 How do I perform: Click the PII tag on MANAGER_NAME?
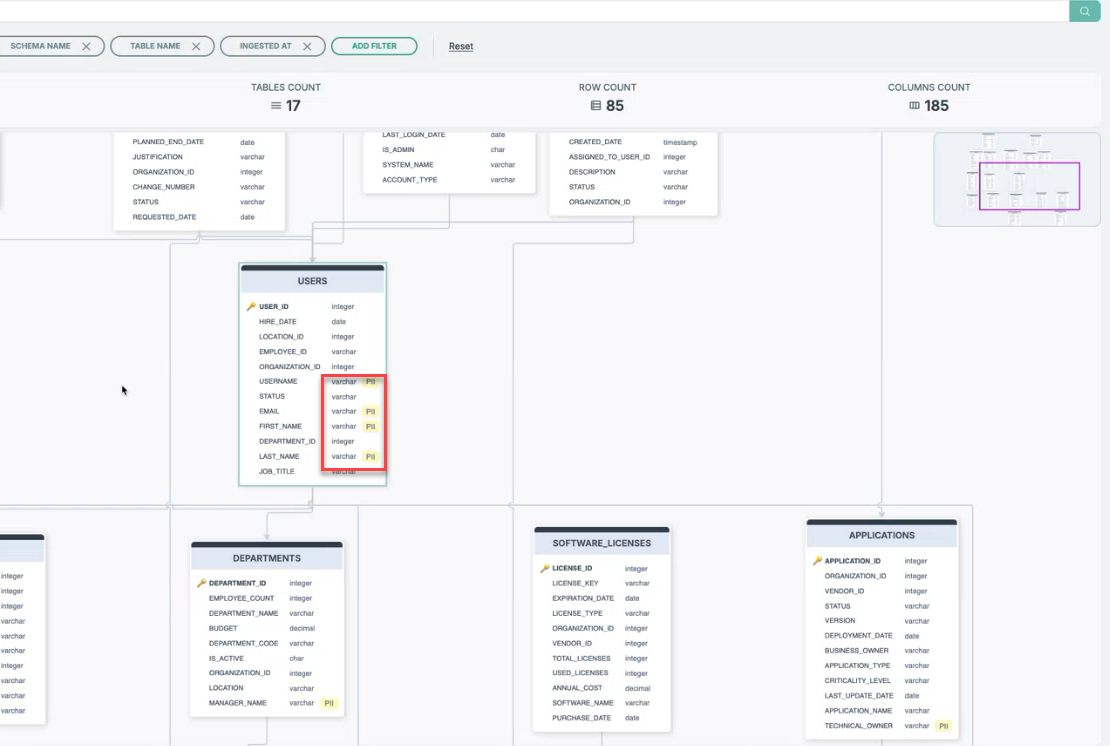tap(328, 703)
